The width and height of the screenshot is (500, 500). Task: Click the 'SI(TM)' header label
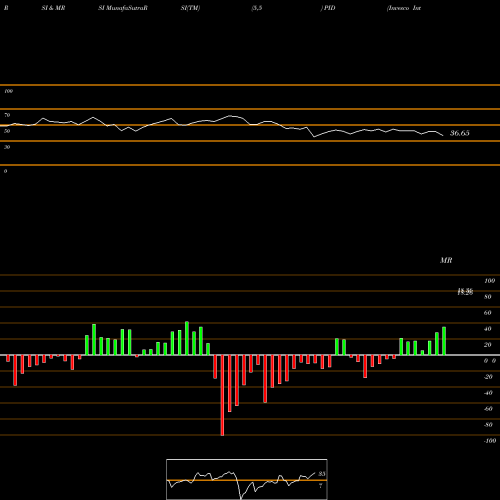[x=190, y=8]
